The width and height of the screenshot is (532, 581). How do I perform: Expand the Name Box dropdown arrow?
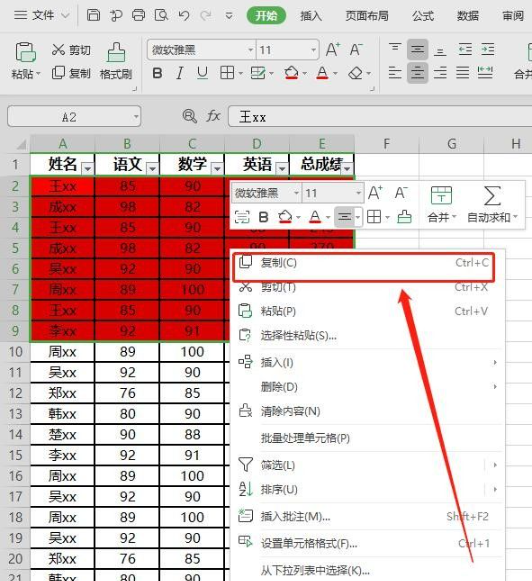(136, 117)
